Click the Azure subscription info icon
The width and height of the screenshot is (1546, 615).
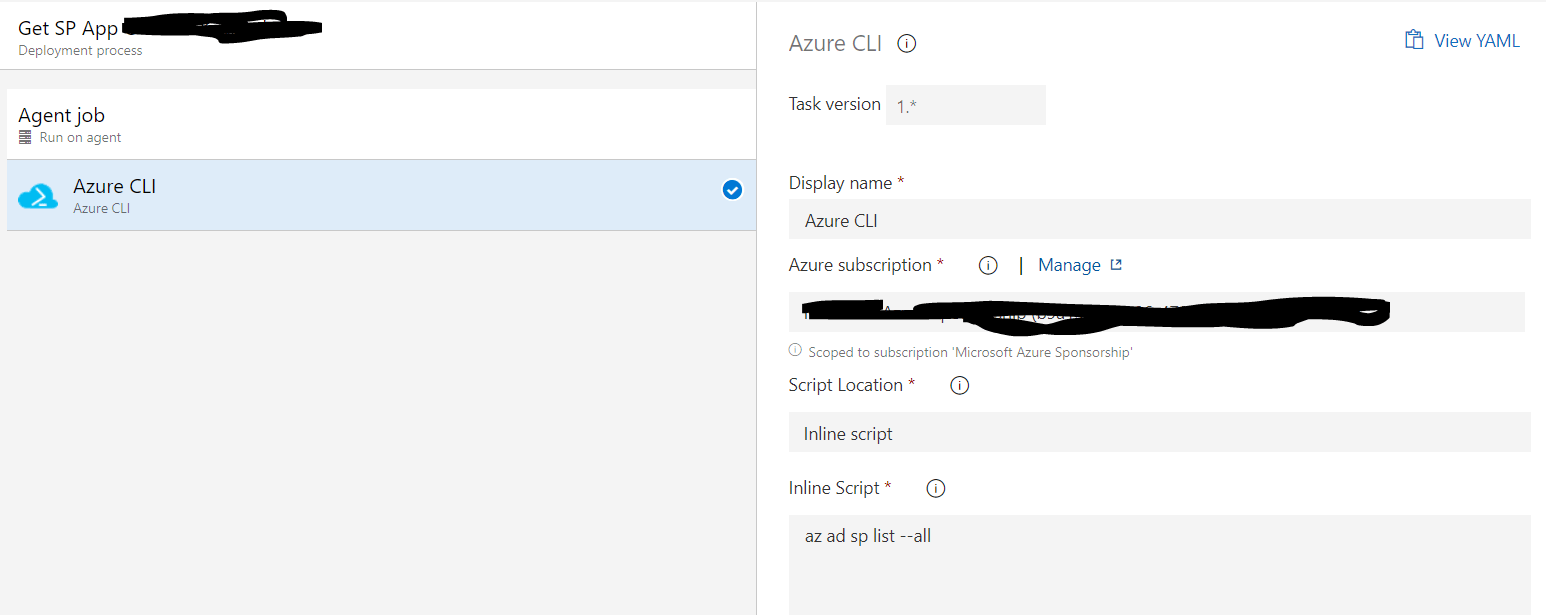point(988,265)
